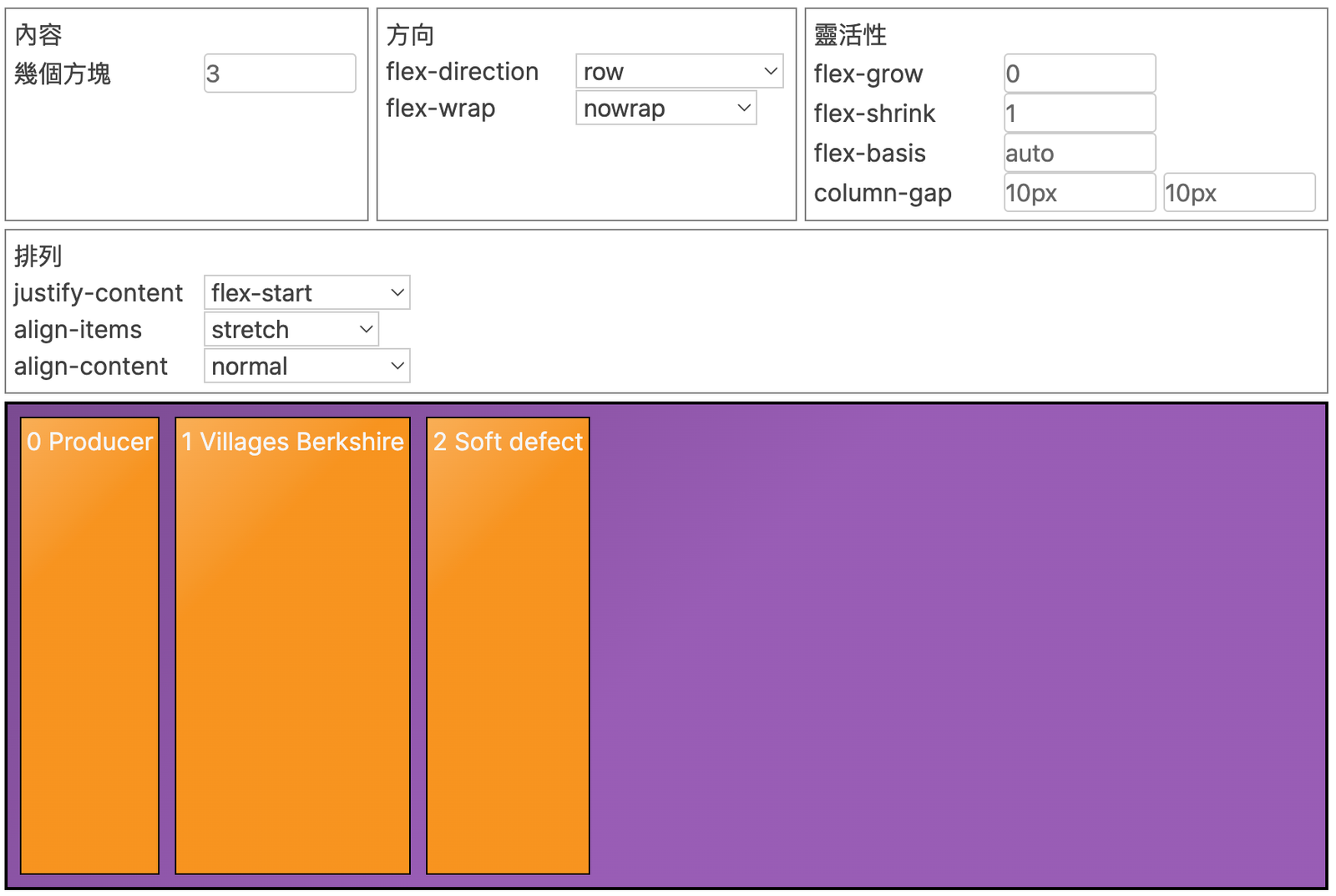1336x896 pixels.
Task: Click the flex-shrink input field
Action: [1079, 114]
